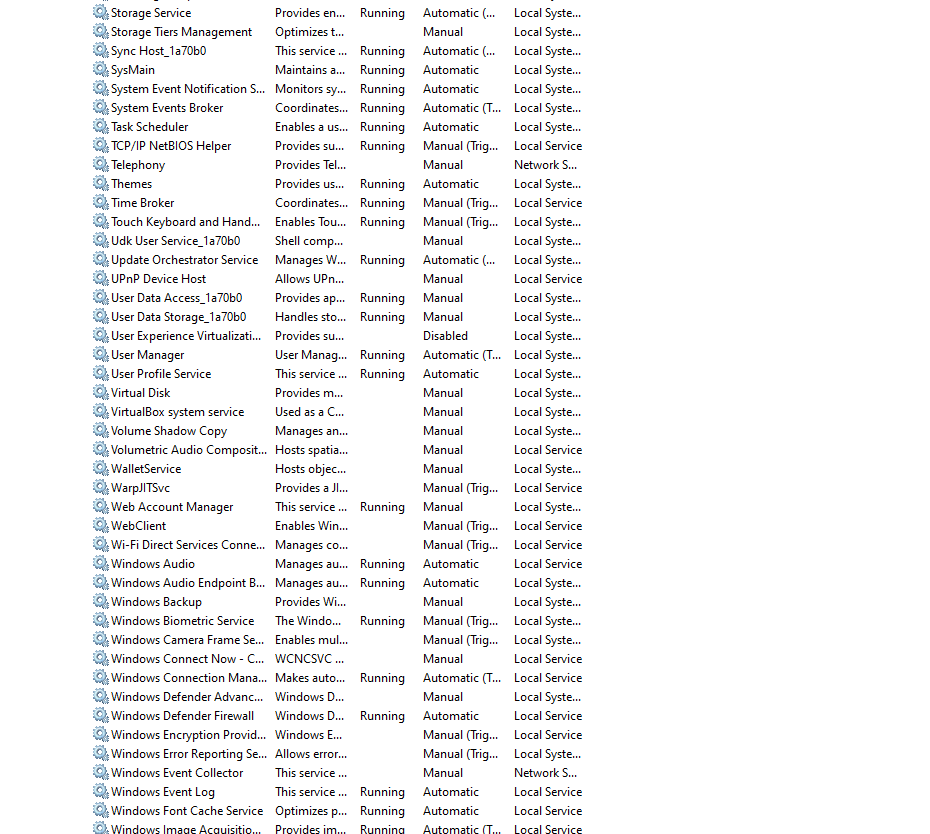Click the 'The Windo...' description text
930x834 pixels.
(x=308, y=620)
